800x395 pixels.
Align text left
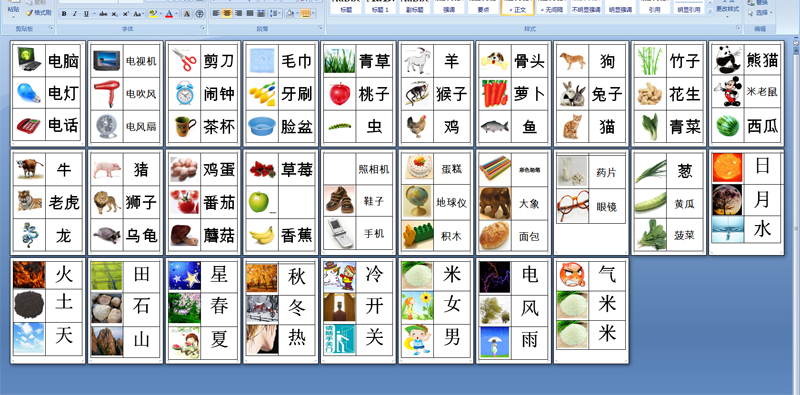click(x=216, y=13)
